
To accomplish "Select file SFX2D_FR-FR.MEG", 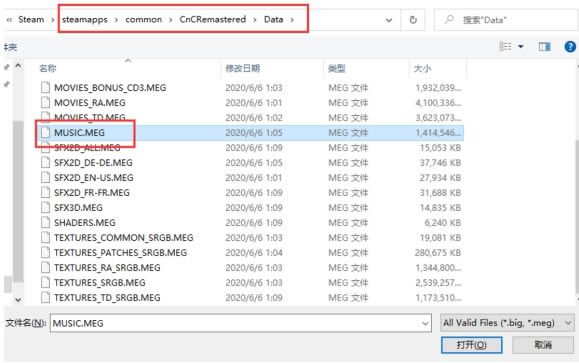I will coord(92,193).
